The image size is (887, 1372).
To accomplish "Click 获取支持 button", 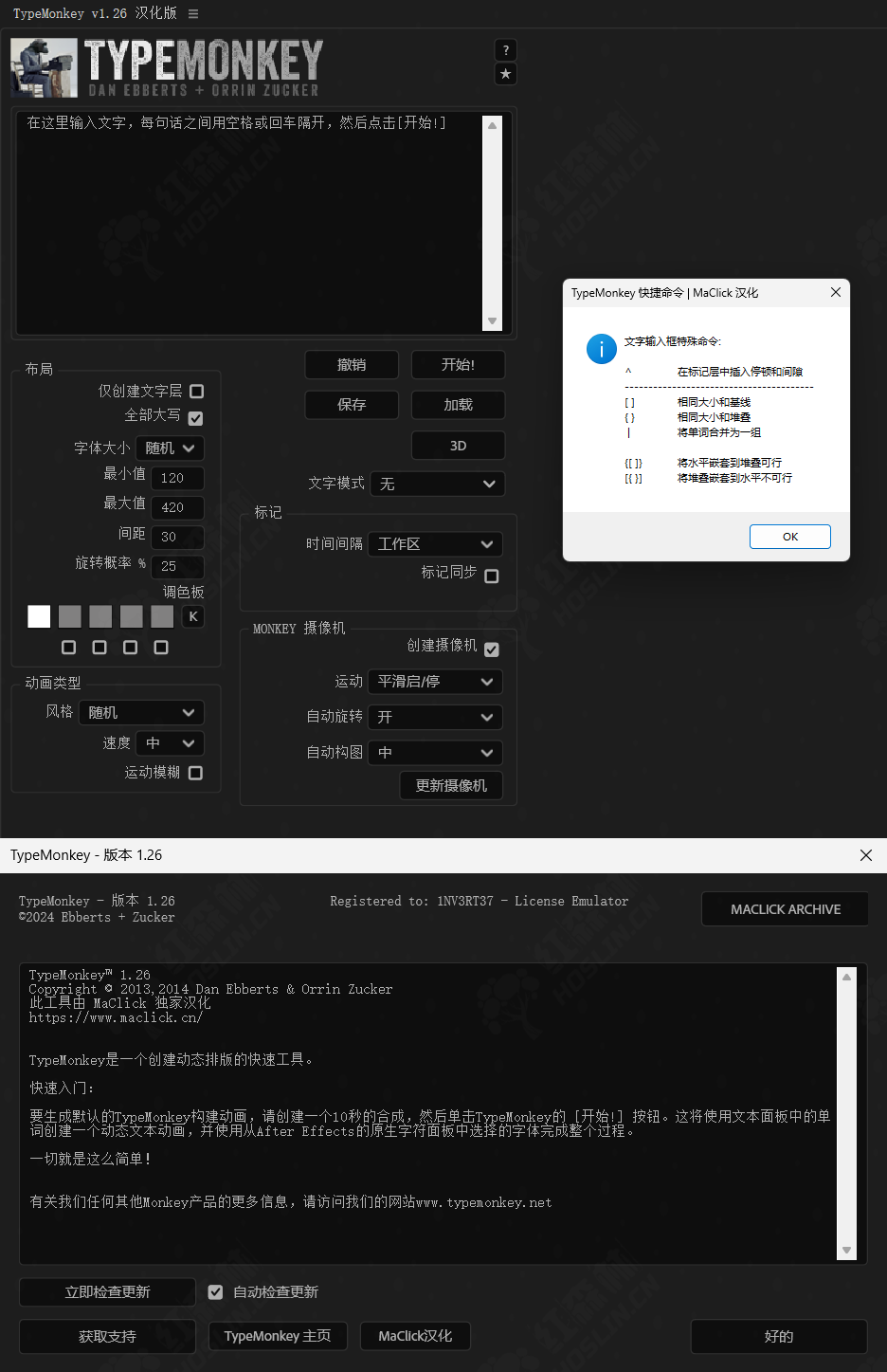I will pos(107,1337).
